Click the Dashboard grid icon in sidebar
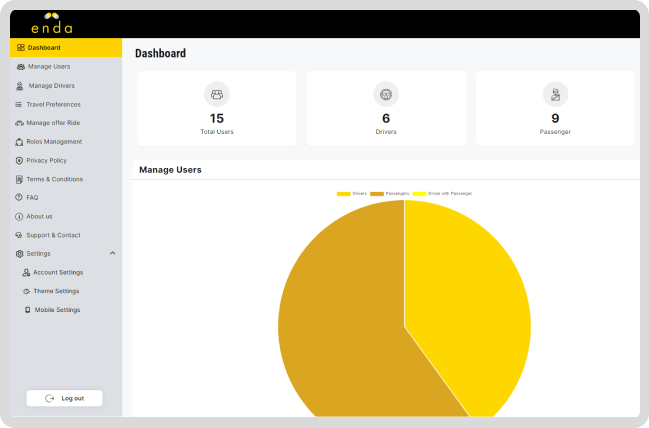Image resolution: width=649 pixels, height=428 pixels. coord(21,48)
